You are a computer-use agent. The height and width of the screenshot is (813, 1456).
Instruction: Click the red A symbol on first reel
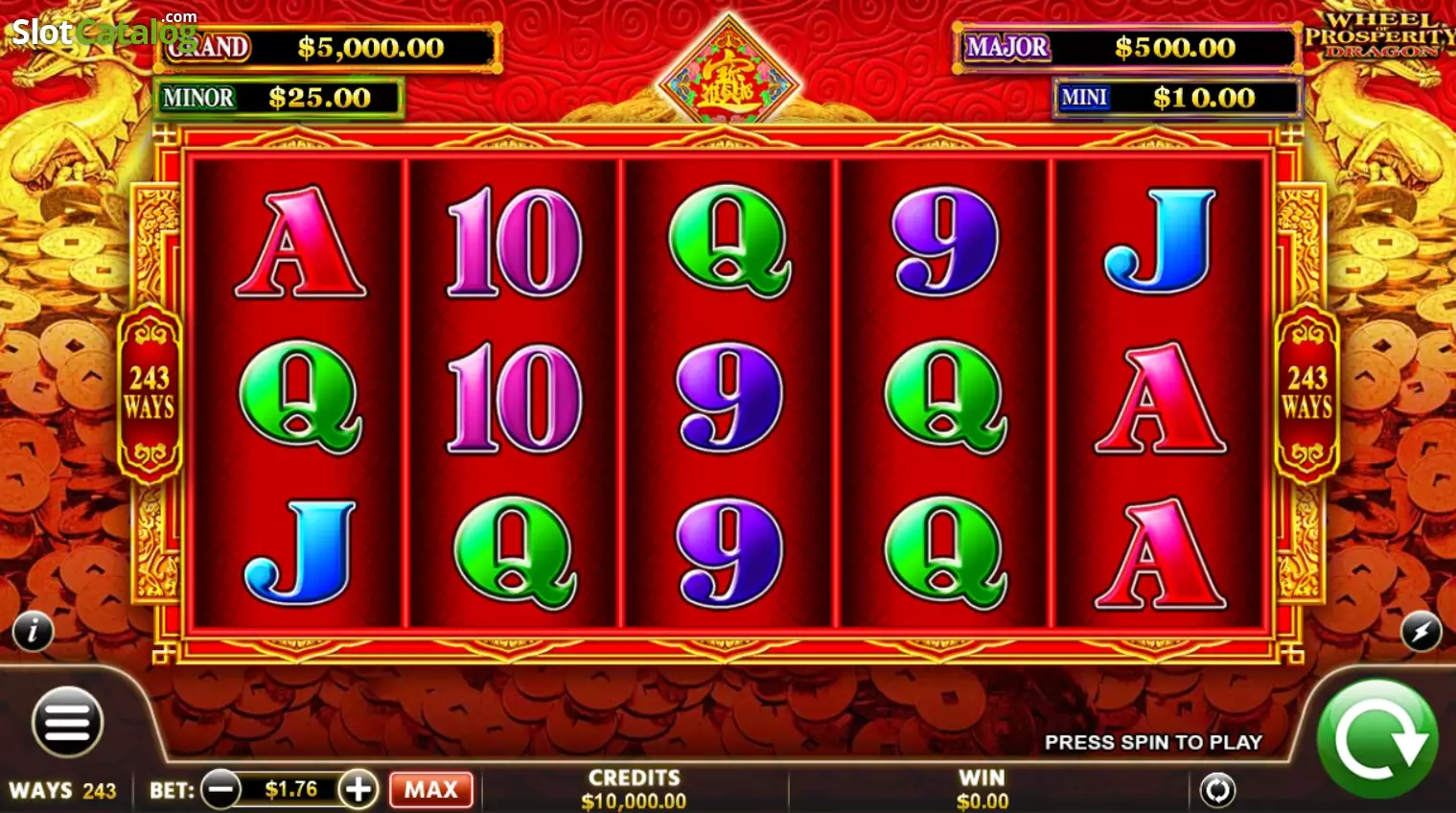tap(300, 243)
